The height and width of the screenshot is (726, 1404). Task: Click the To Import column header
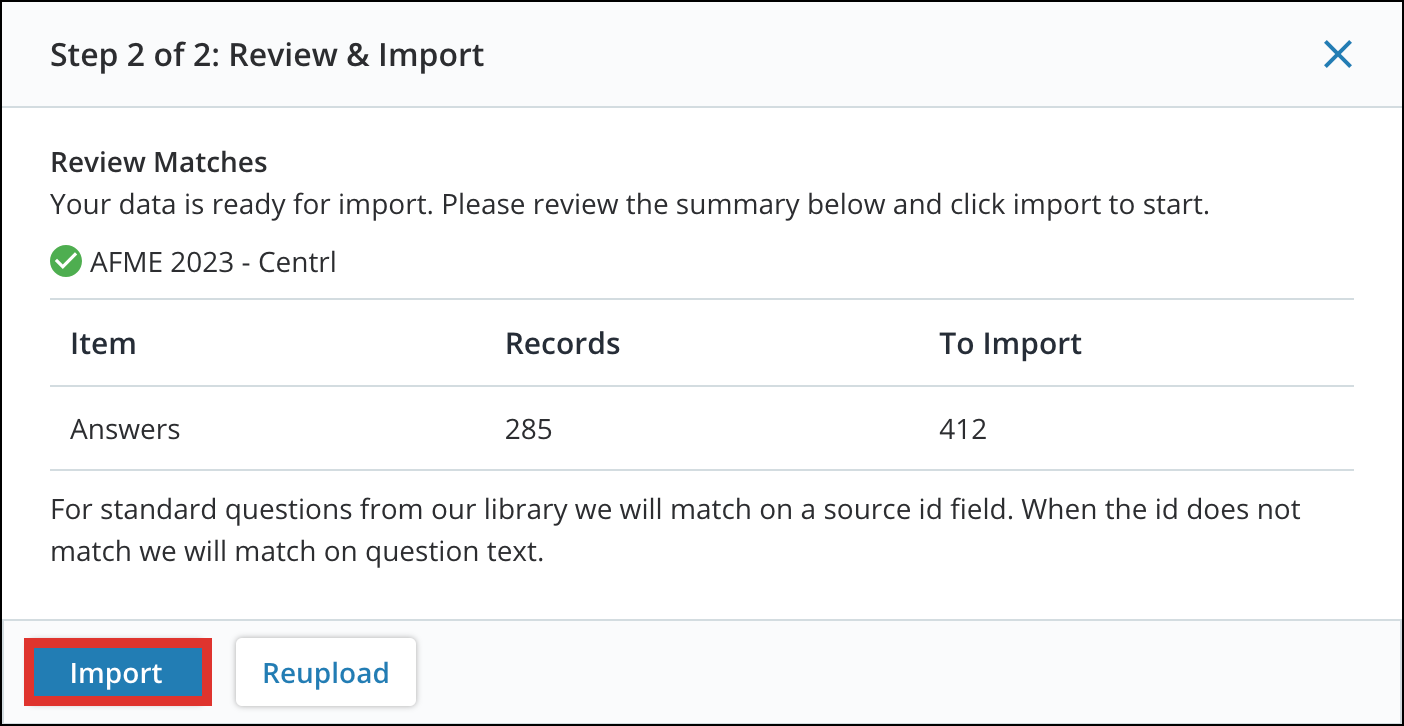pos(1010,343)
